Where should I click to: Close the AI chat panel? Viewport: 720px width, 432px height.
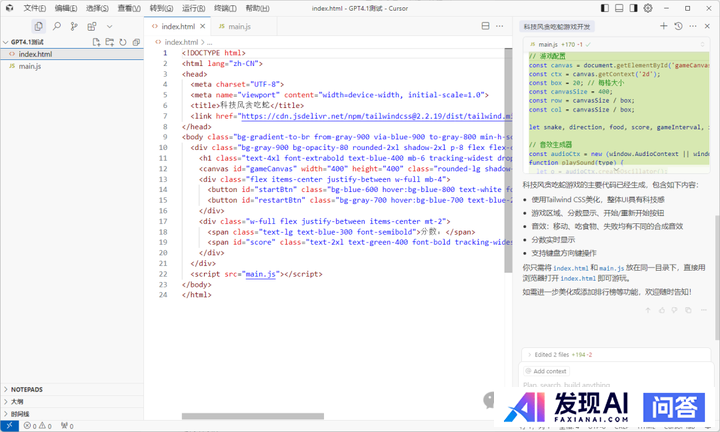[x=707, y=26]
